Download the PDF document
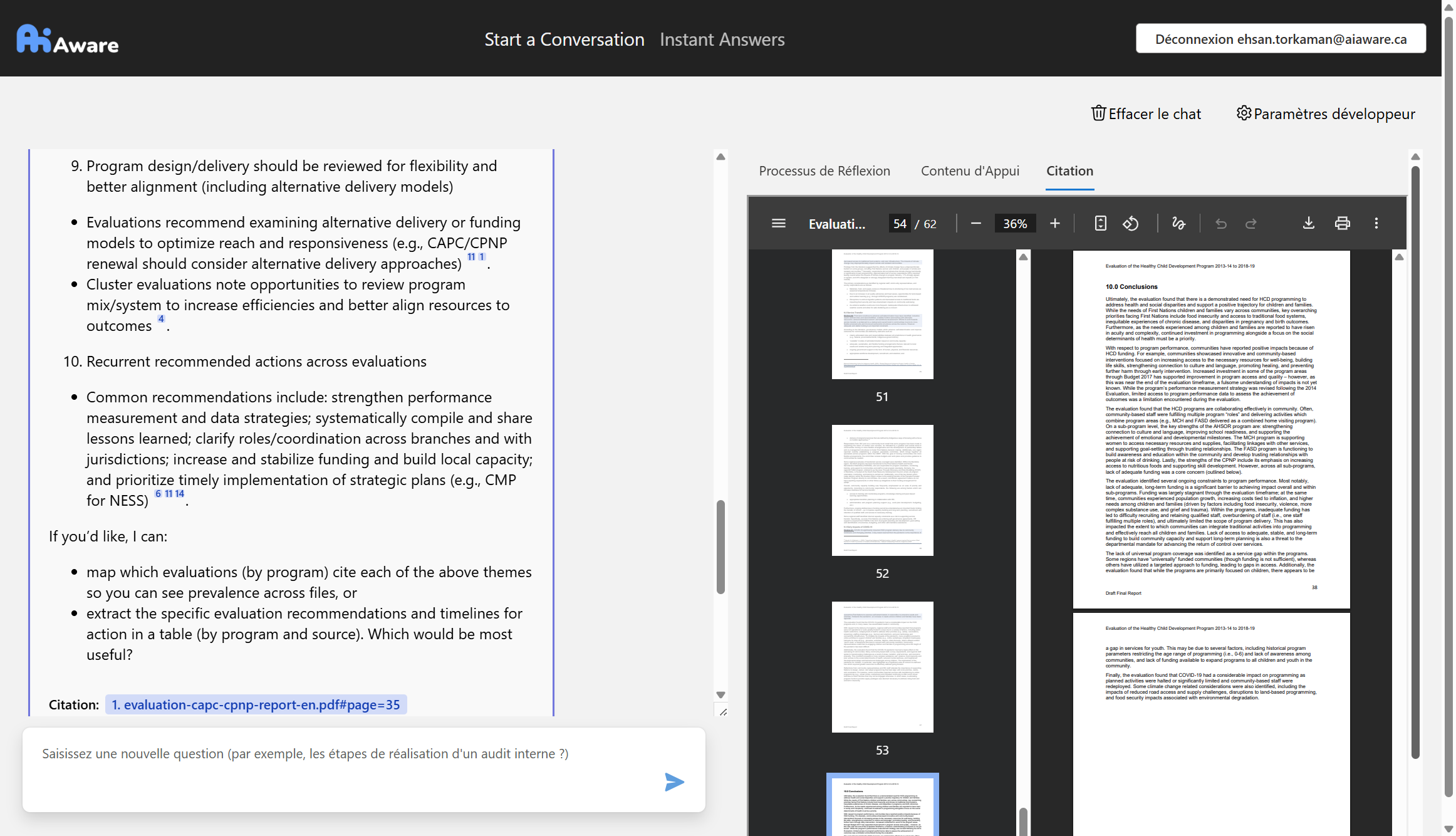The height and width of the screenshot is (836, 1456). click(x=1308, y=224)
